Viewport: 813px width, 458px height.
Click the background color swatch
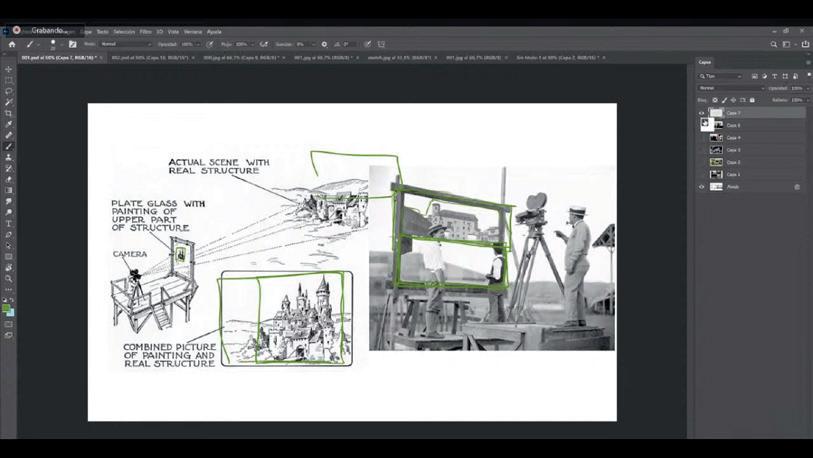click(11, 313)
